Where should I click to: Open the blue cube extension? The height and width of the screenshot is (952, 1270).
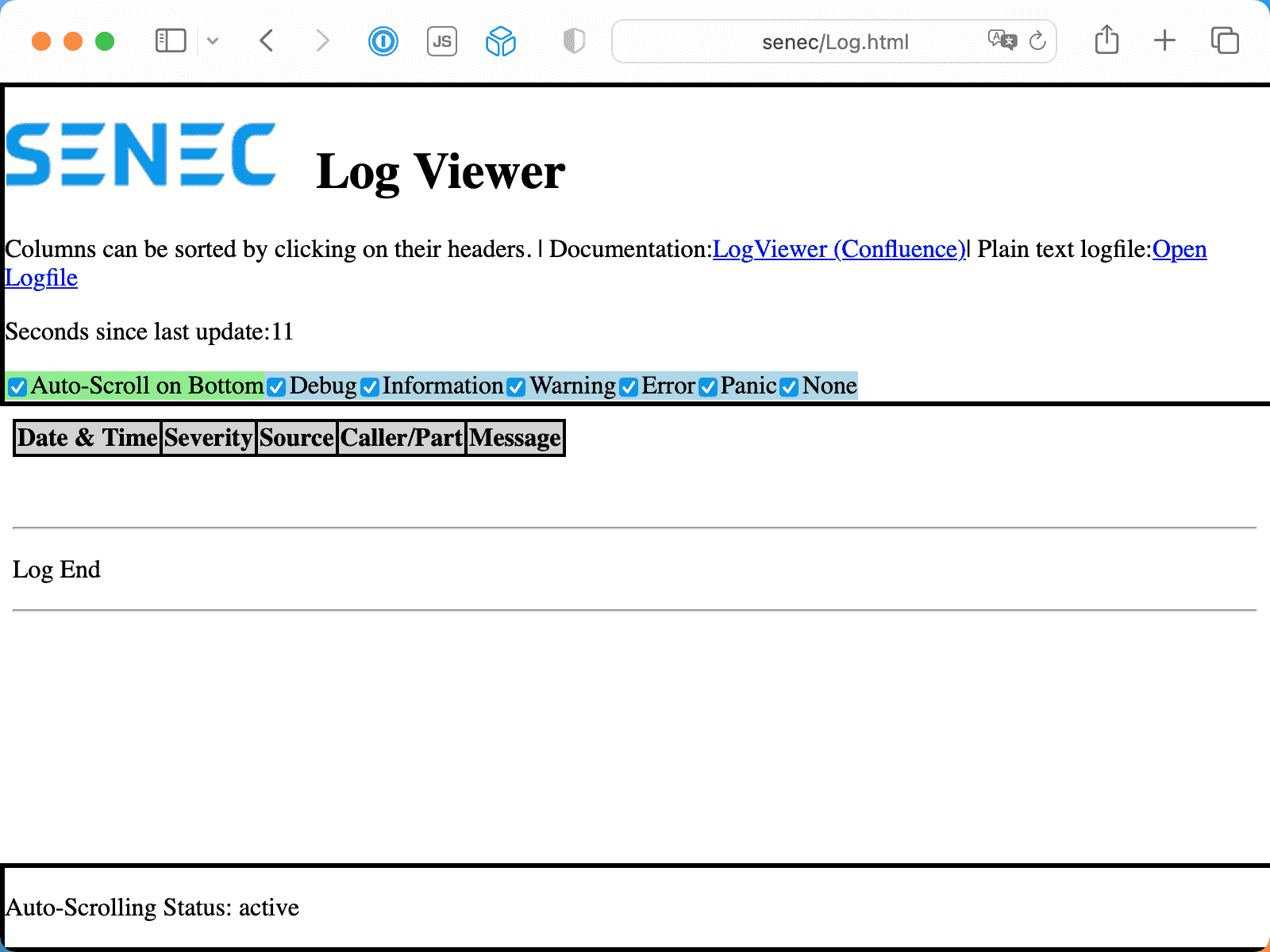pyautogui.click(x=500, y=40)
